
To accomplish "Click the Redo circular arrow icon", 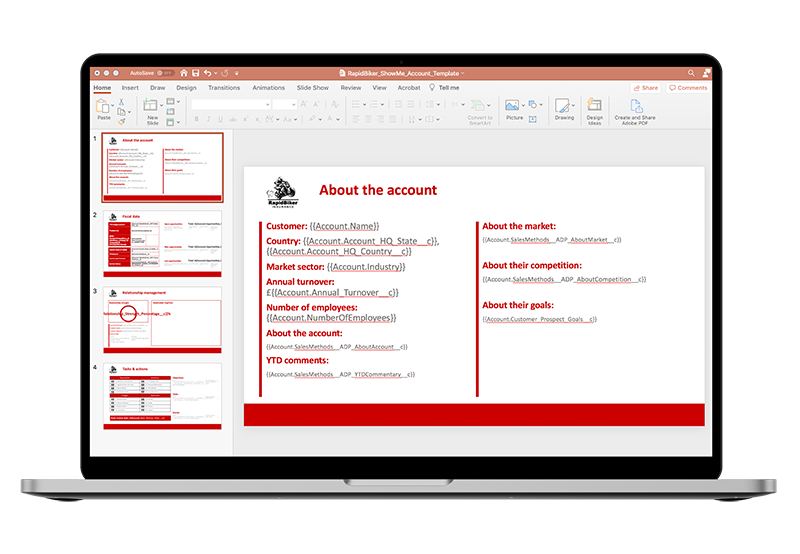I will 224,73.
